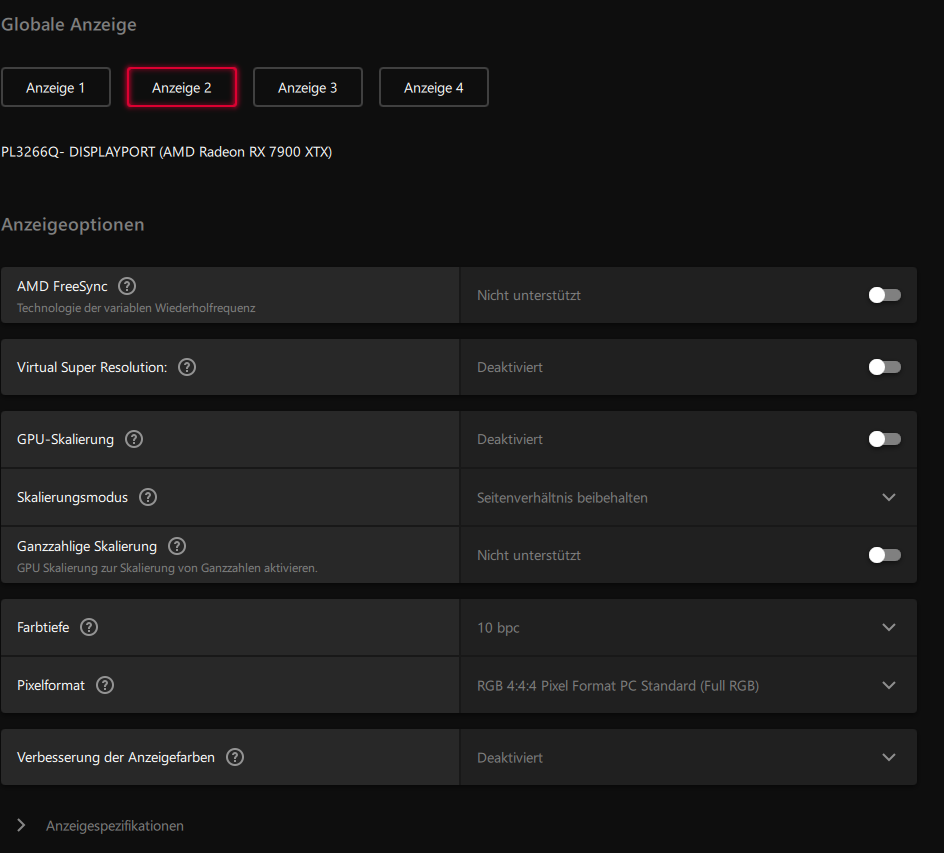944x853 pixels.
Task: Click the GPU-Skalierung help question mark
Action: tap(134, 439)
